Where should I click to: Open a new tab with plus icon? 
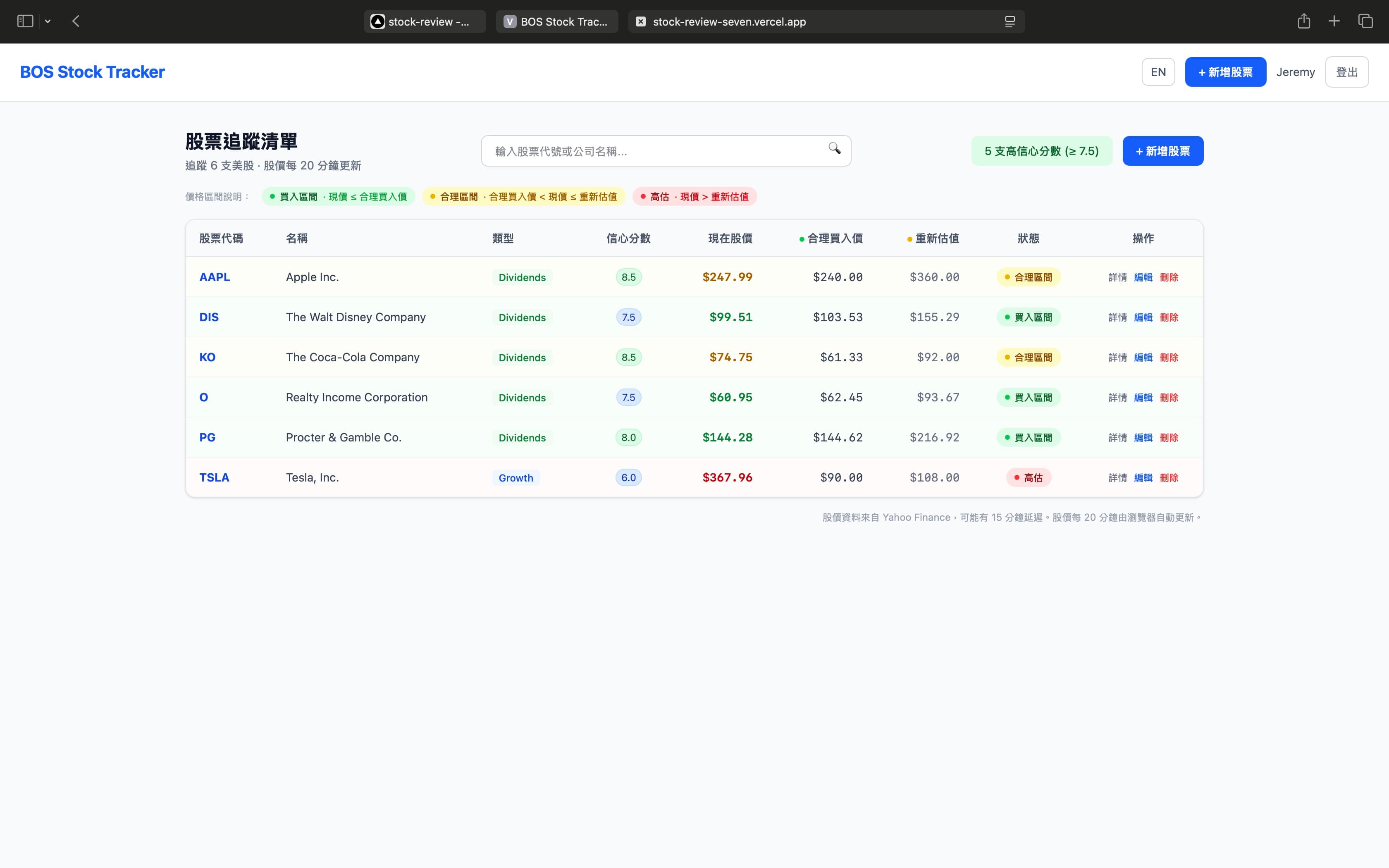pyautogui.click(x=1334, y=21)
